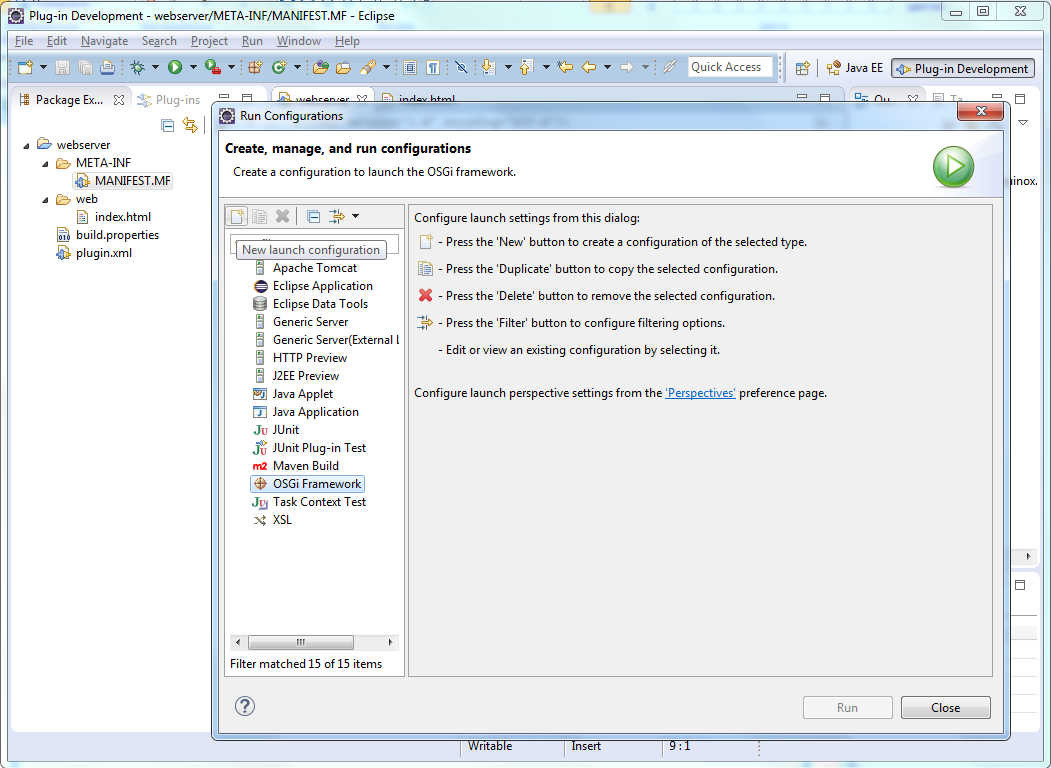Click the Print toolbar icon
This screenshot has height=768, width=1051.
107,67
